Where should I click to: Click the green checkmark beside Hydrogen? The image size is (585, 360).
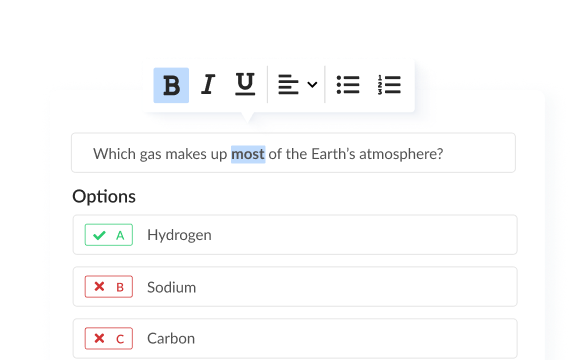[x=99, y=235]
